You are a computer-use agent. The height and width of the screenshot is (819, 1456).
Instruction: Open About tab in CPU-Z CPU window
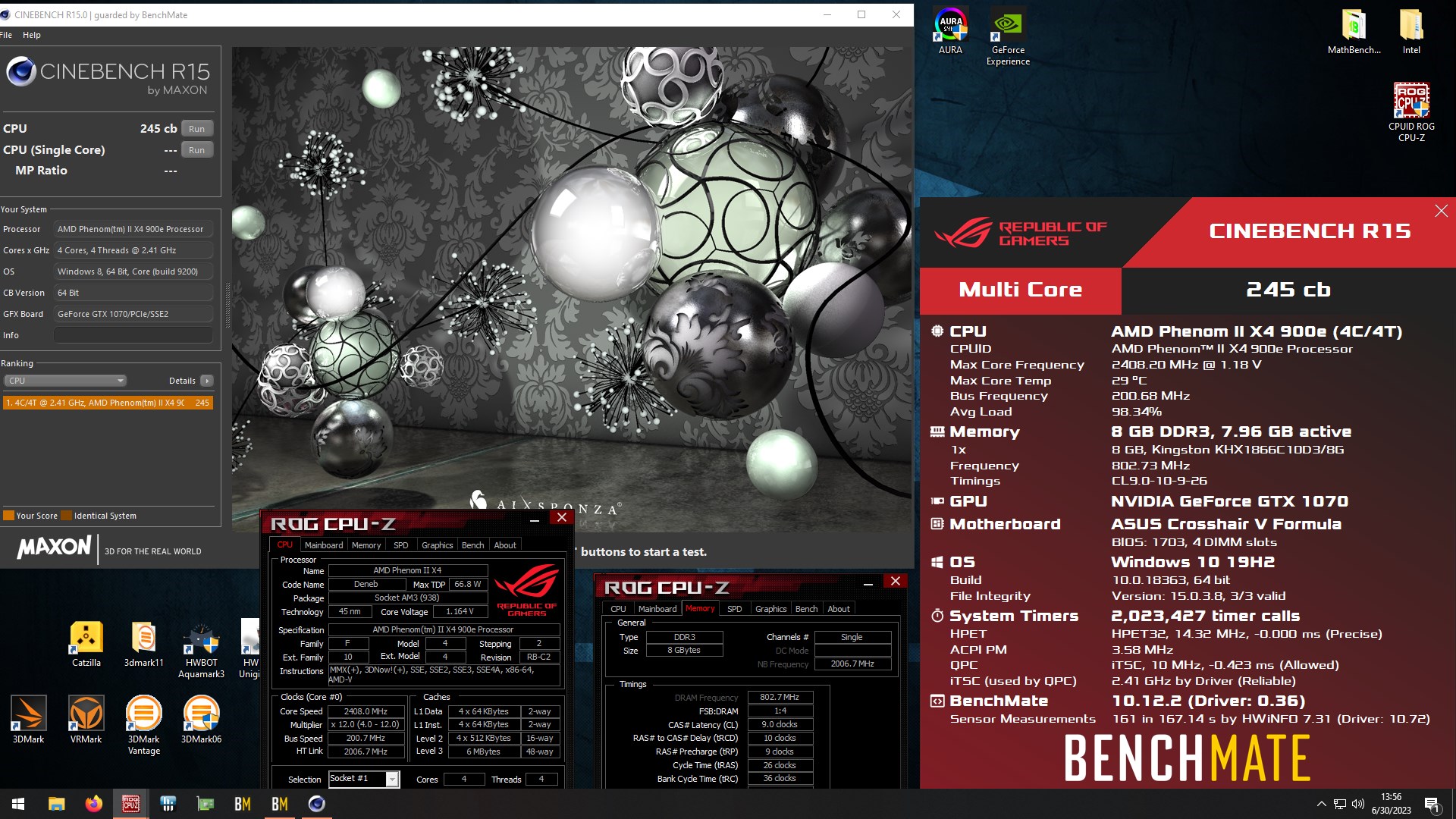point(505,545)
